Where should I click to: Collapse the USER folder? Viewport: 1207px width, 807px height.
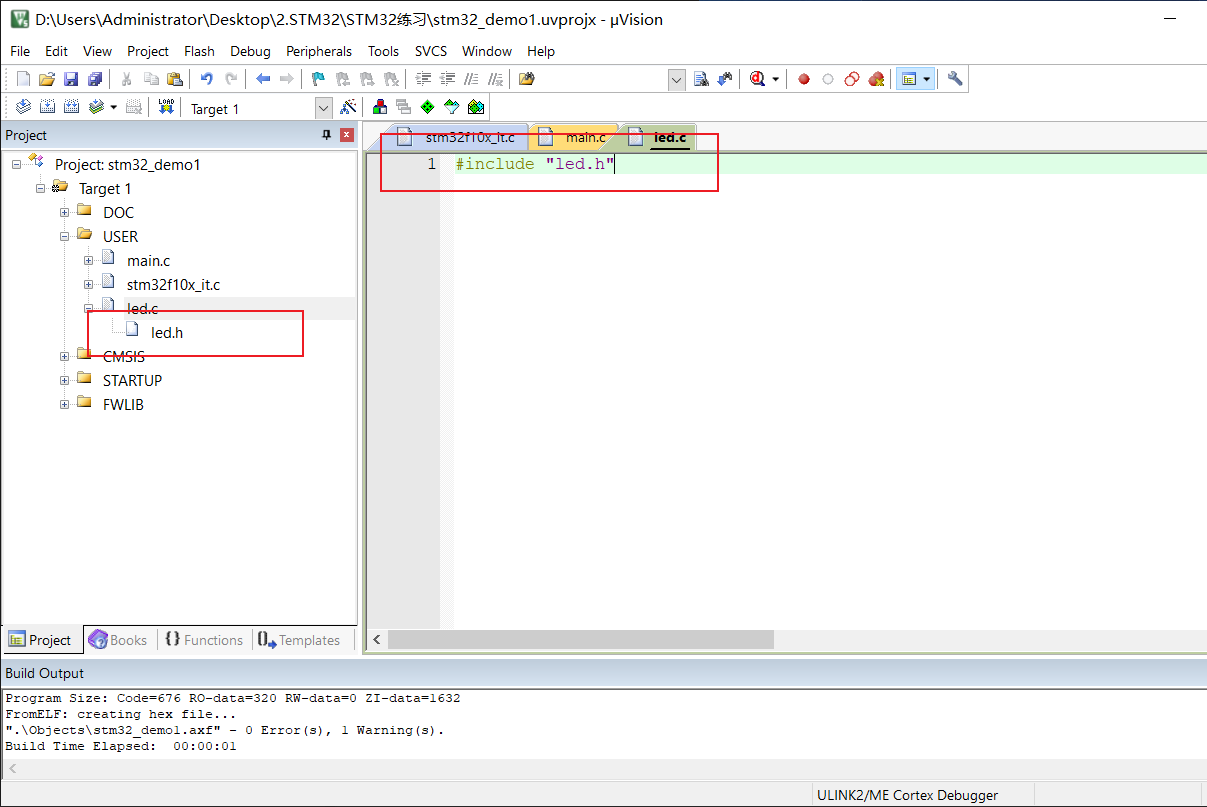(x=64, y=236)
